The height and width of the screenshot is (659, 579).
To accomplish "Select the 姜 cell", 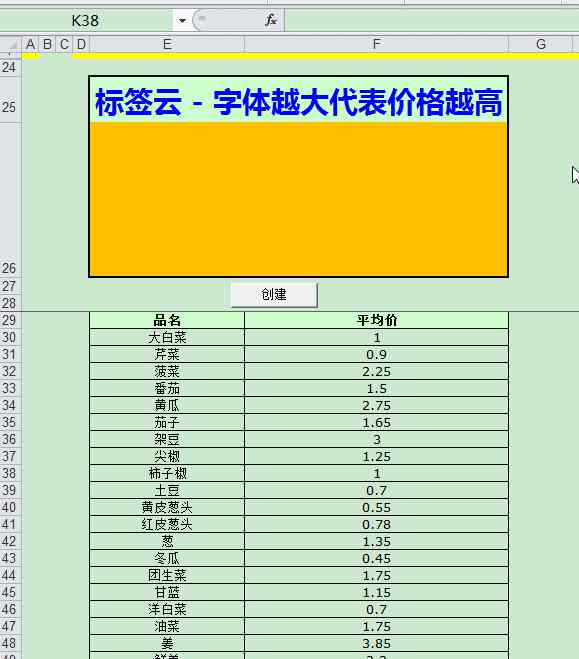I will coord(167,643).
